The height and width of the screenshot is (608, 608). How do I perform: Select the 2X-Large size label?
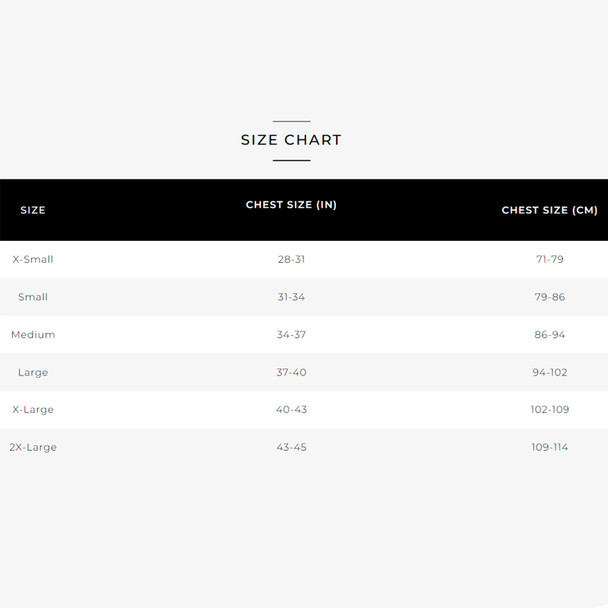click(33, 447)
